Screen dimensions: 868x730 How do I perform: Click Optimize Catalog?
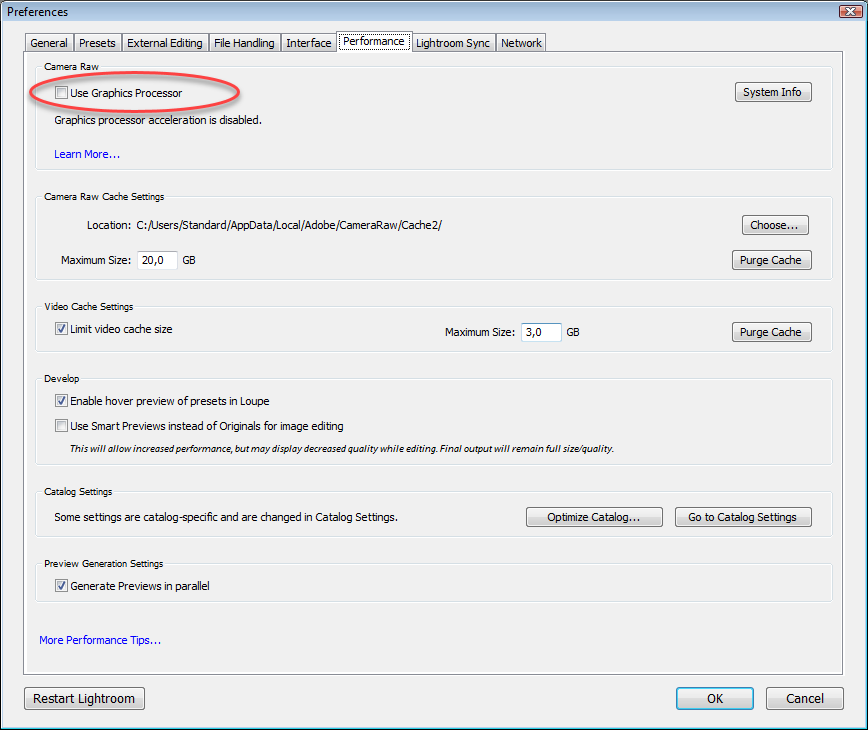pyautogui.click(x=594, y=517)
